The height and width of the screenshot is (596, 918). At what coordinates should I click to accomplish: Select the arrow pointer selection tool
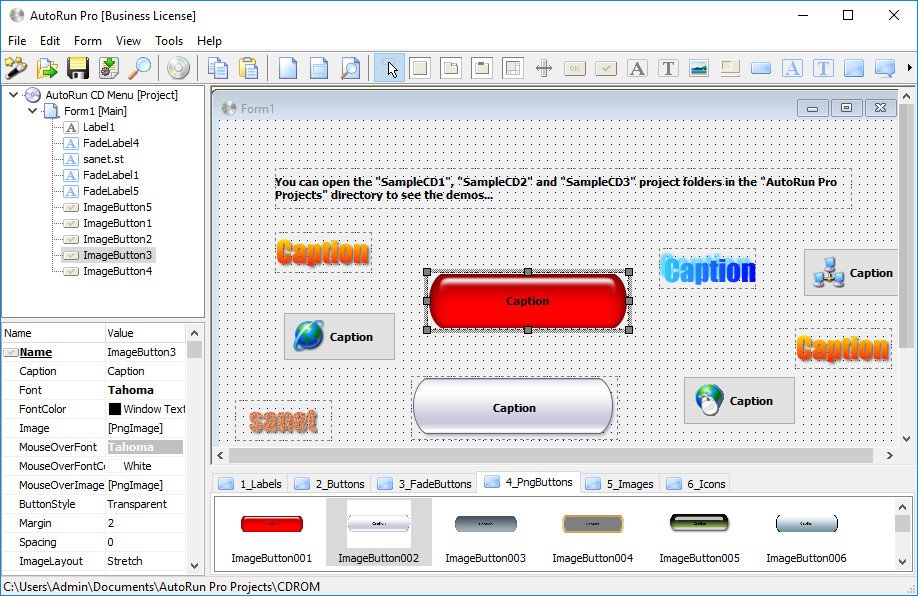tap(389, 68)
